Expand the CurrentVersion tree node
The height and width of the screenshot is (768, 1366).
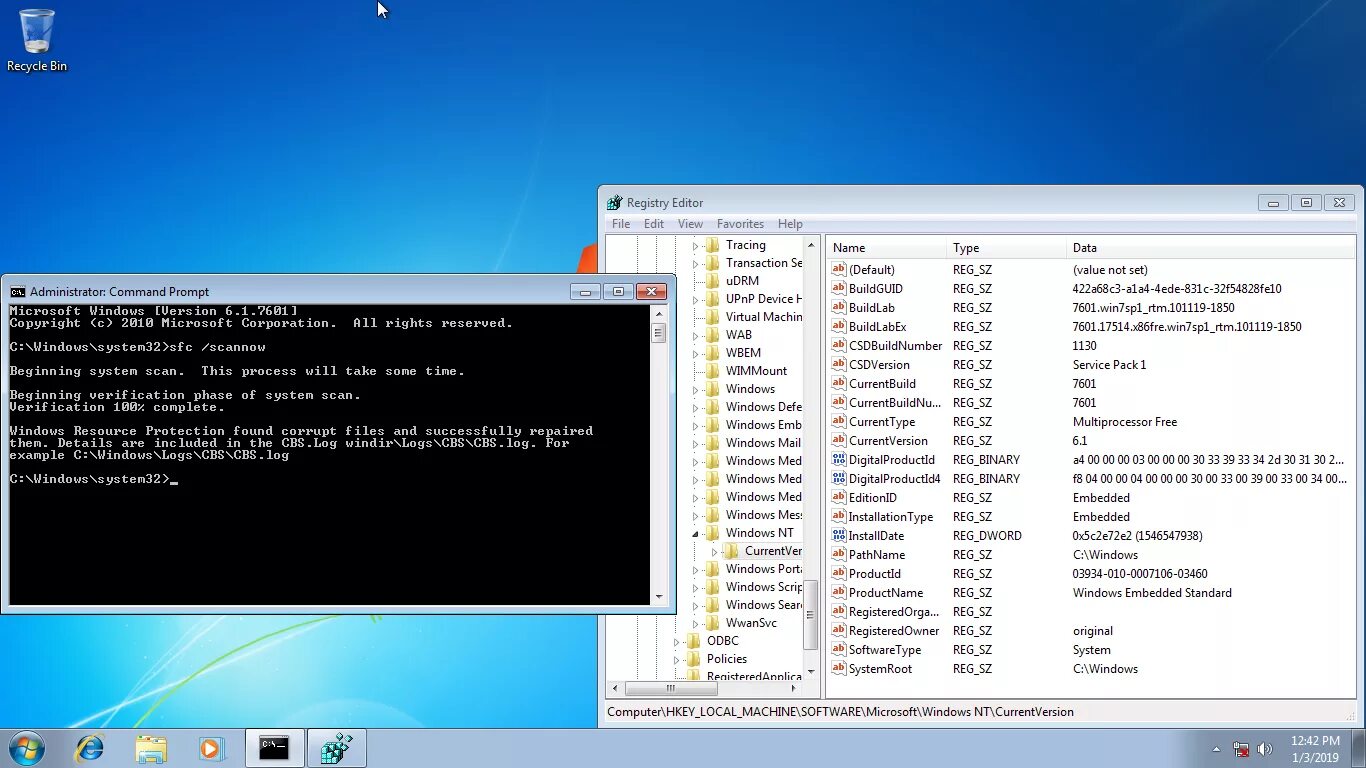pos(715,552)
